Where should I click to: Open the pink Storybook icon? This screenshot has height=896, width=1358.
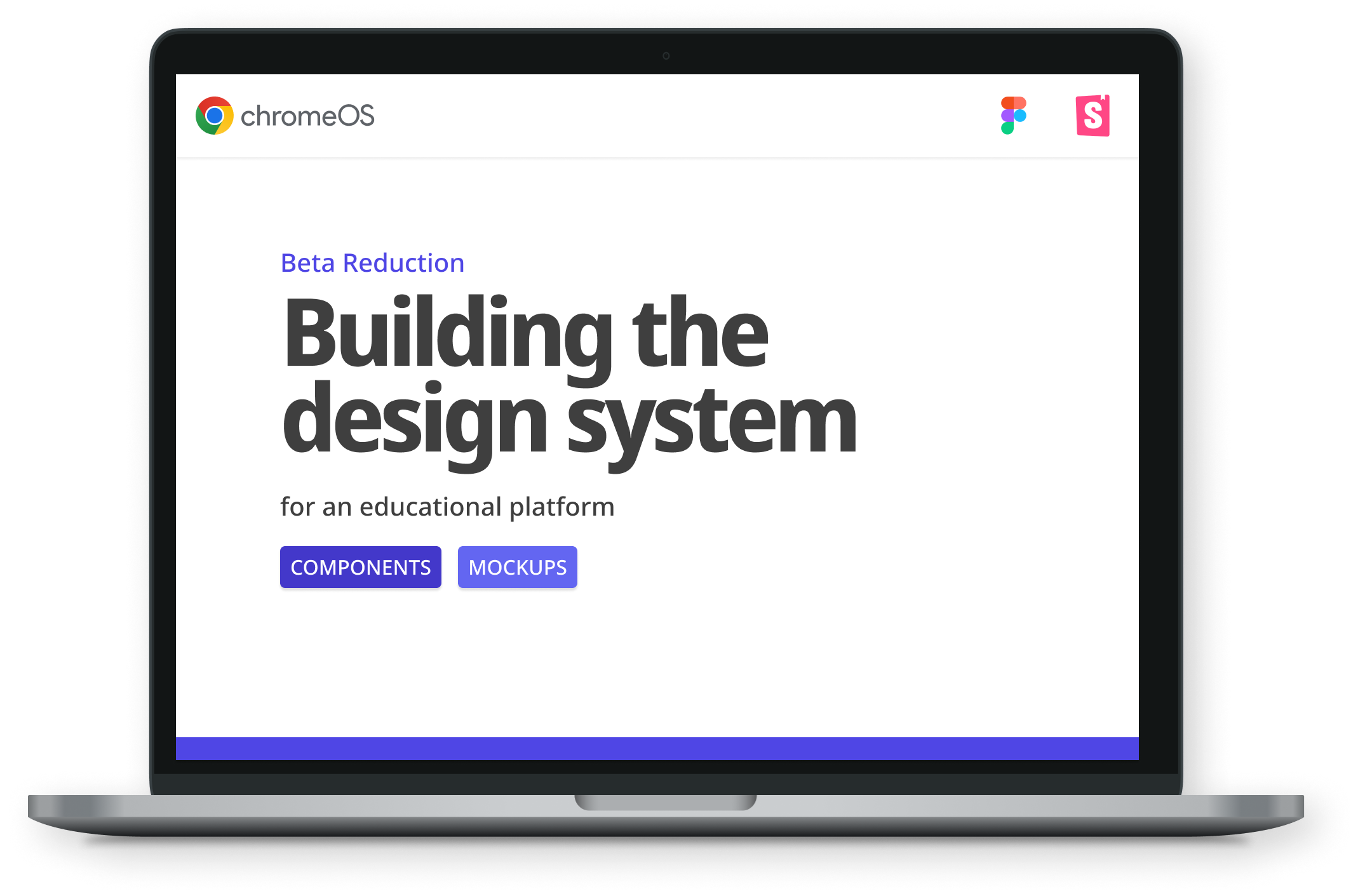click(x=1092, y=116)
